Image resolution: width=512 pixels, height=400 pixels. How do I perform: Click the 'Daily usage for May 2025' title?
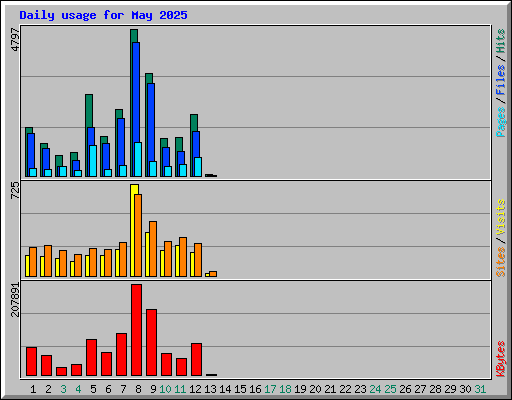tap(103, 15)
